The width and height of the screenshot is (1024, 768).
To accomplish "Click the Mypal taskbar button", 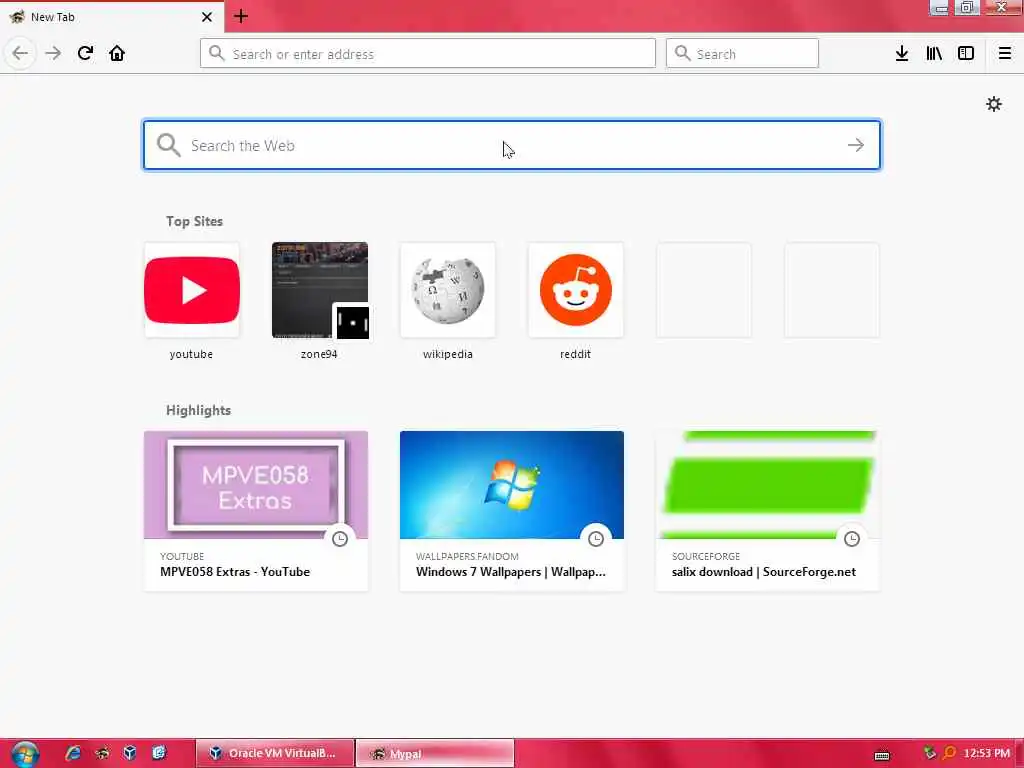I will 435,754.
